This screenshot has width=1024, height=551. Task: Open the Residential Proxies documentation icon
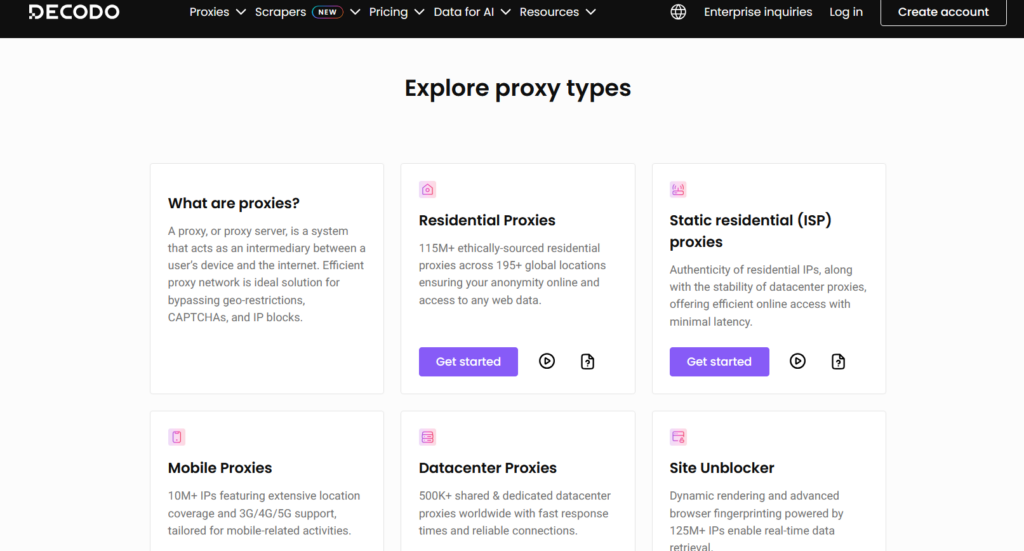click(588, 361)
